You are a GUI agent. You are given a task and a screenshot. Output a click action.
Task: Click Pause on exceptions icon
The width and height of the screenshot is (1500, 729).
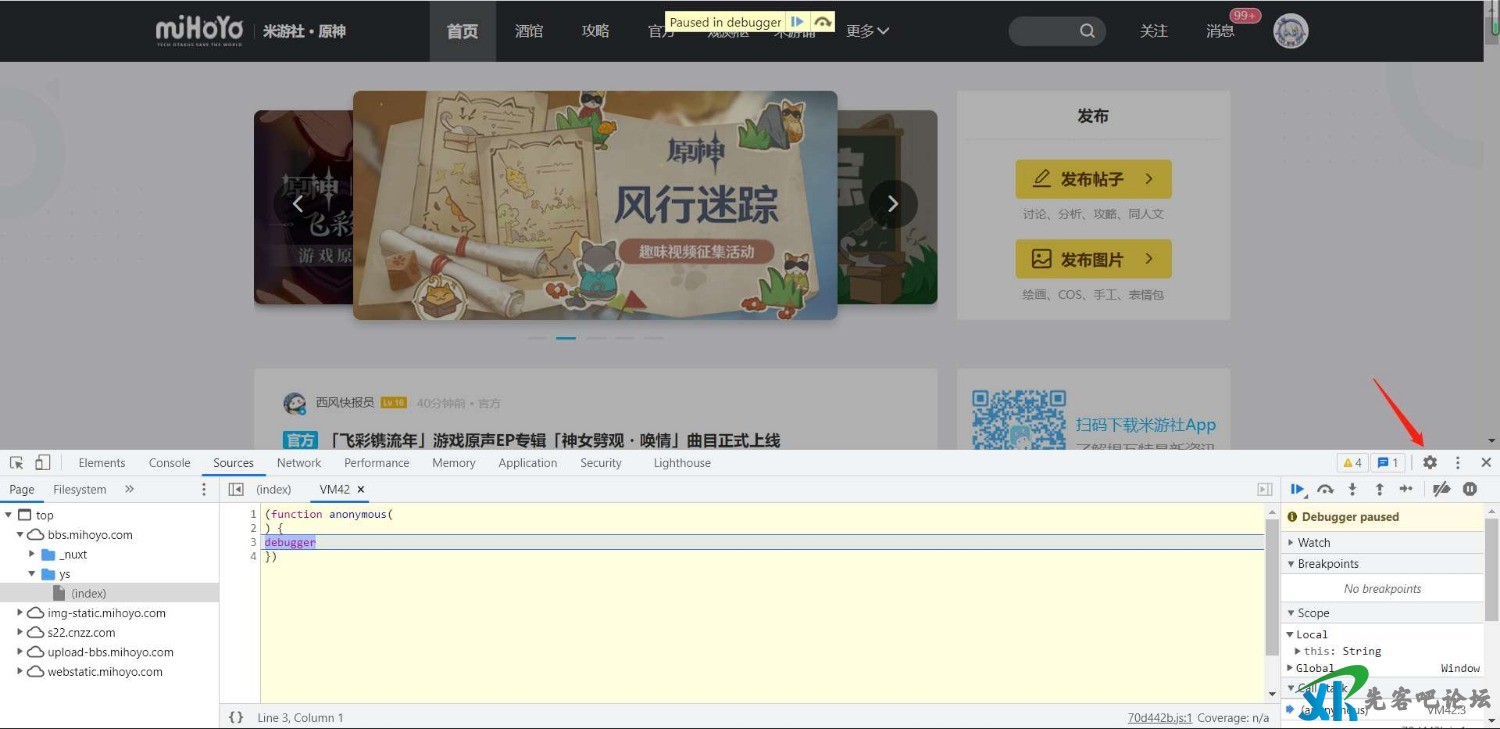tap(1470, 489)
